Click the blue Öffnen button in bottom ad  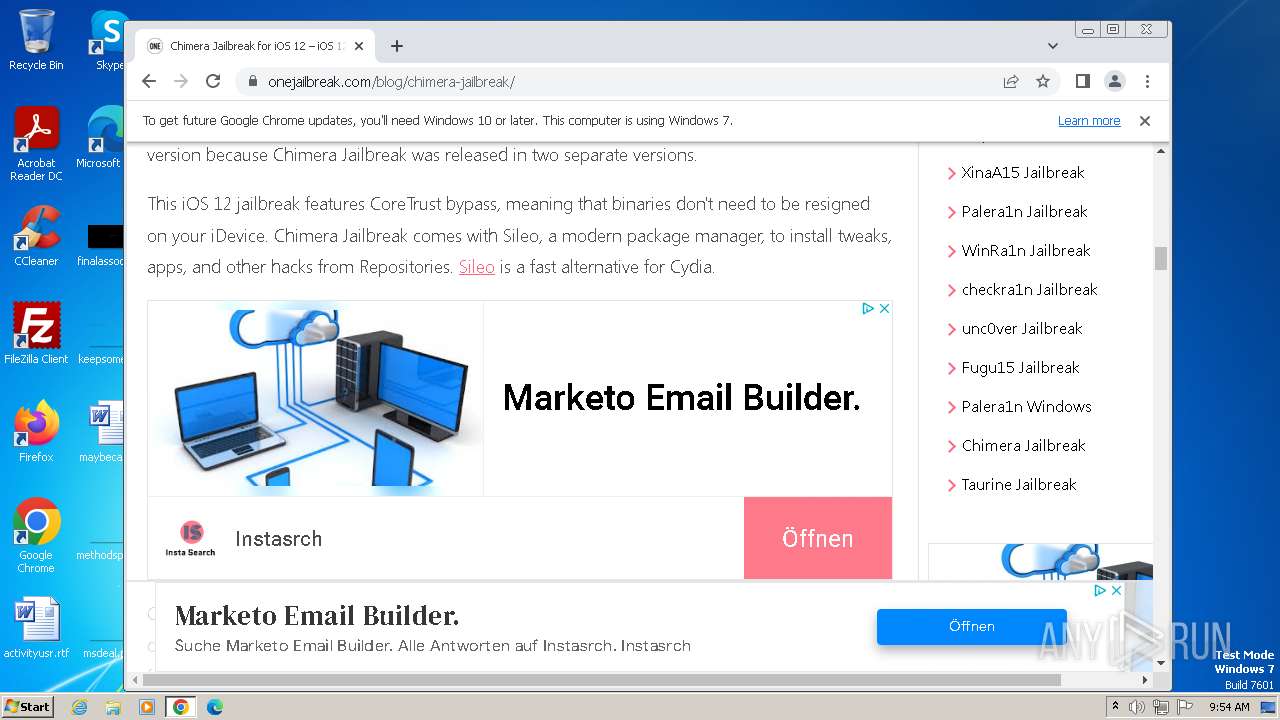[x=971, y=626]
